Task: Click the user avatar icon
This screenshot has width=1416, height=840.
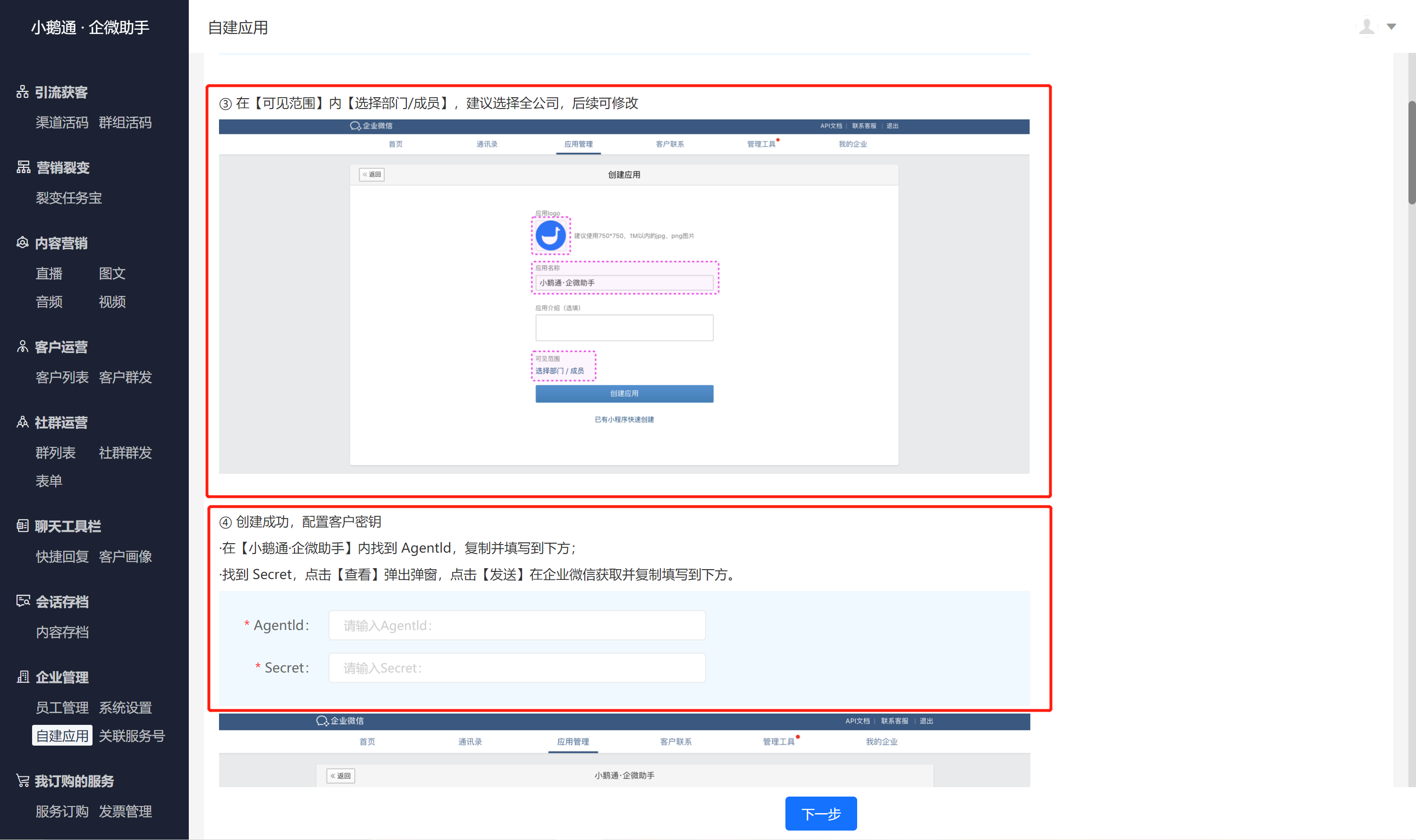Action: (1367, 26)
